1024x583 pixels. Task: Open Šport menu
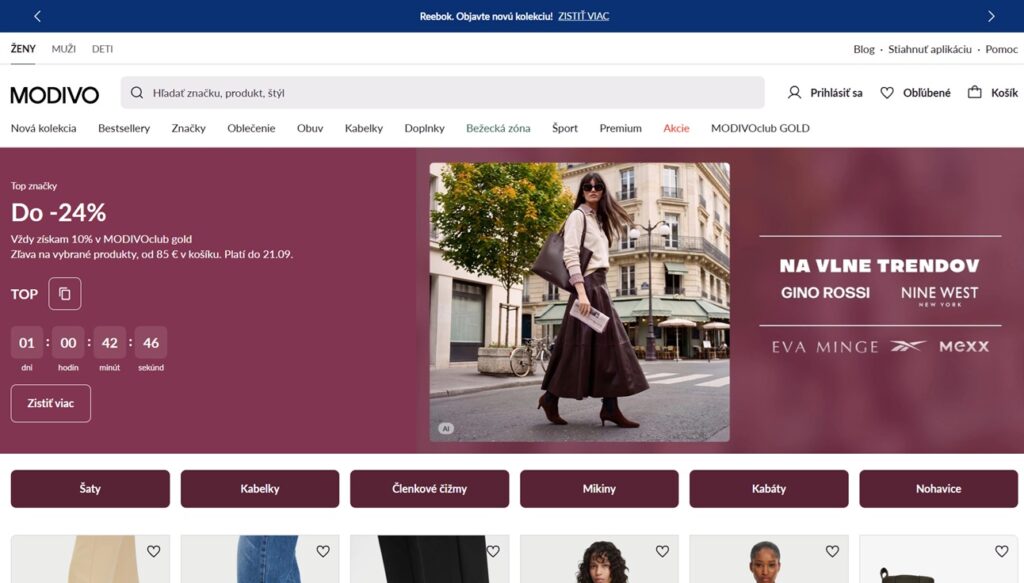(x=565, y=128)
